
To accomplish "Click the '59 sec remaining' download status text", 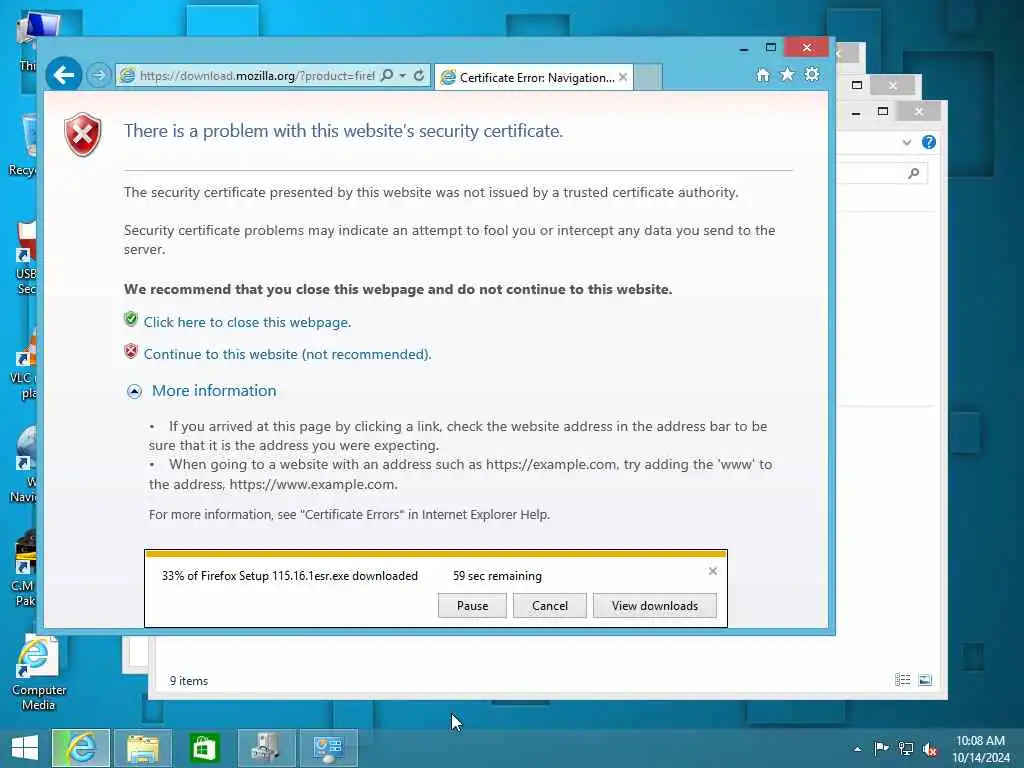I will (498, 576).
